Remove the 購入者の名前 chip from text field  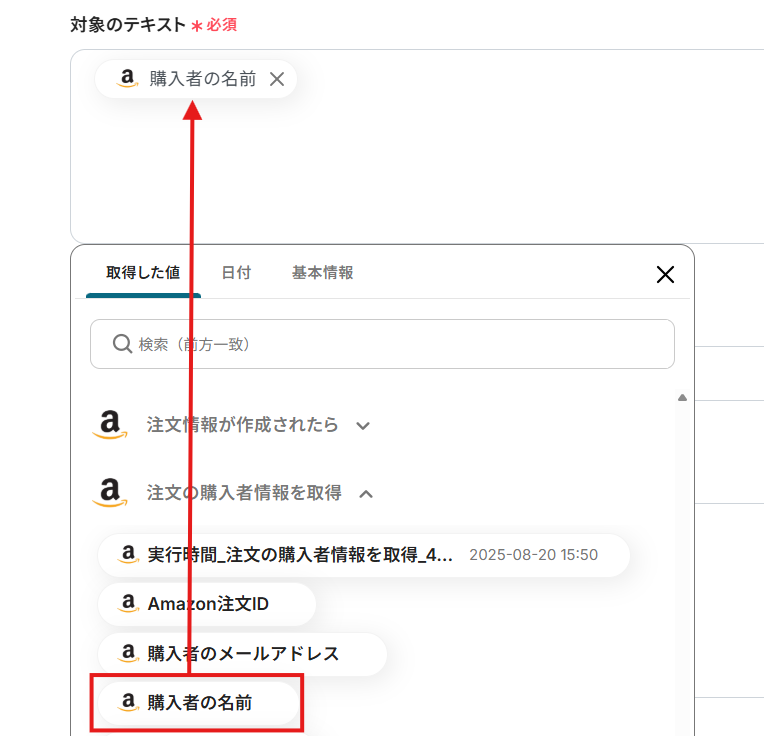click(277, 79)
